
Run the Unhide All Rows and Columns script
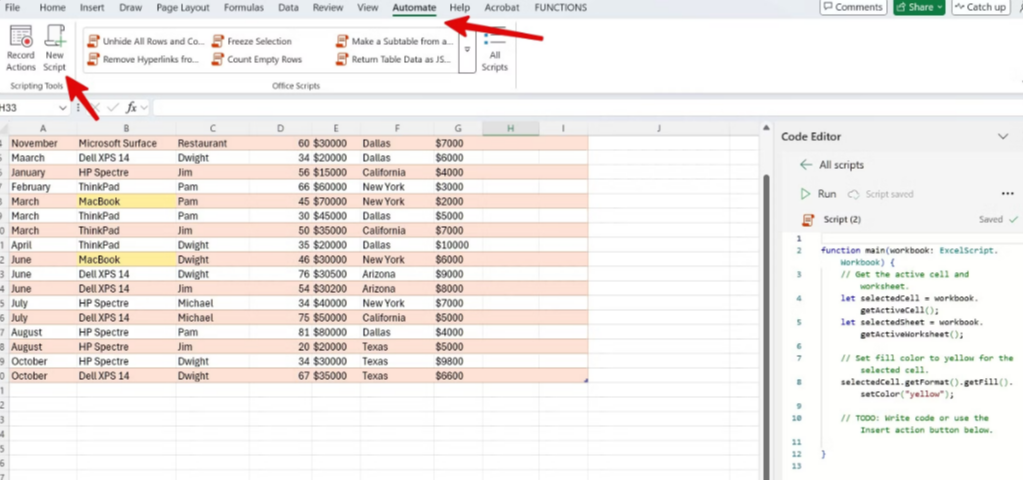[146, 41]
